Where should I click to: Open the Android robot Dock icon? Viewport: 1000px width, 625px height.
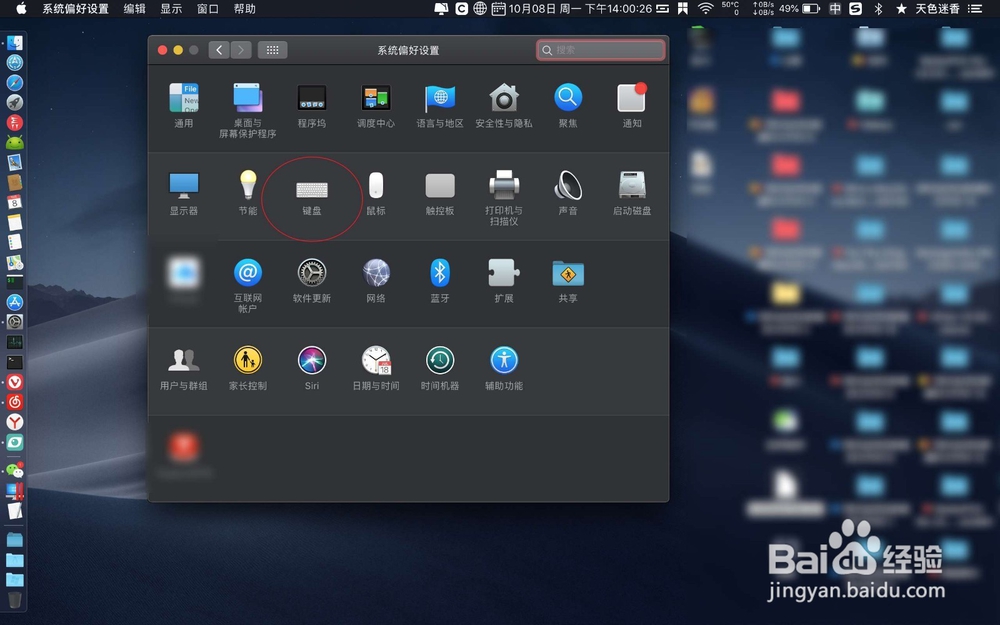pos(15,142)
